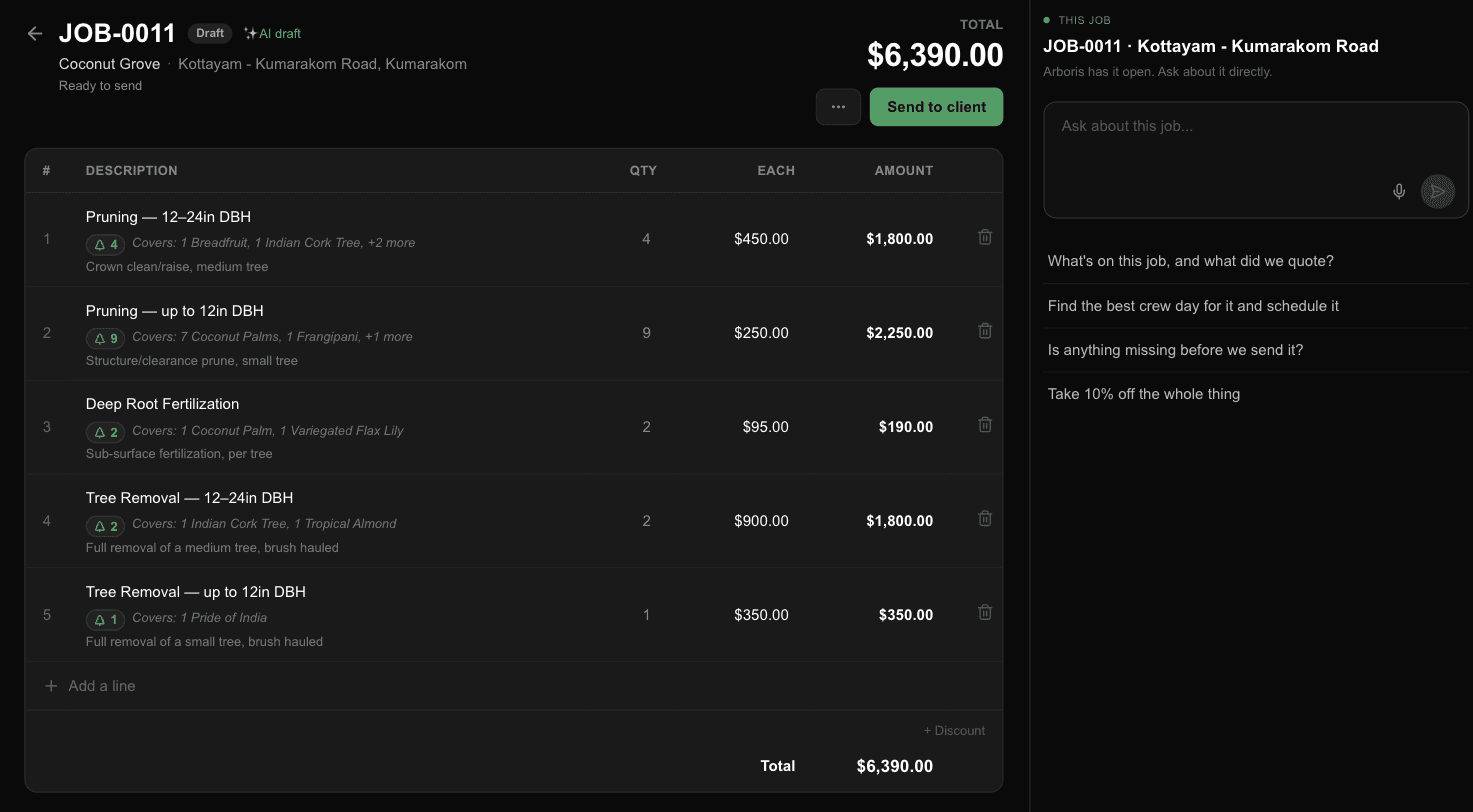Click Add a line
The image size is (1473, 812).
[x=90, y=686]
